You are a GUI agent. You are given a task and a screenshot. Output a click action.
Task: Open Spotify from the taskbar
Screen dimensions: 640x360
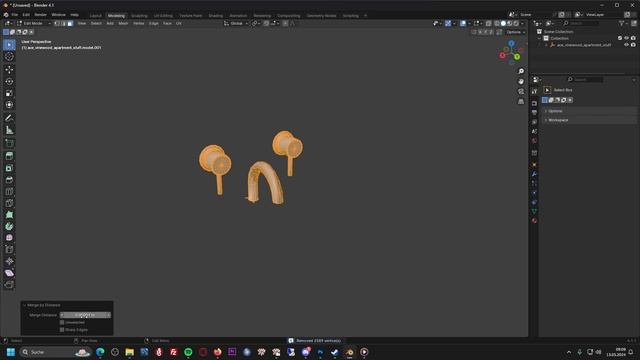[188, 352]
